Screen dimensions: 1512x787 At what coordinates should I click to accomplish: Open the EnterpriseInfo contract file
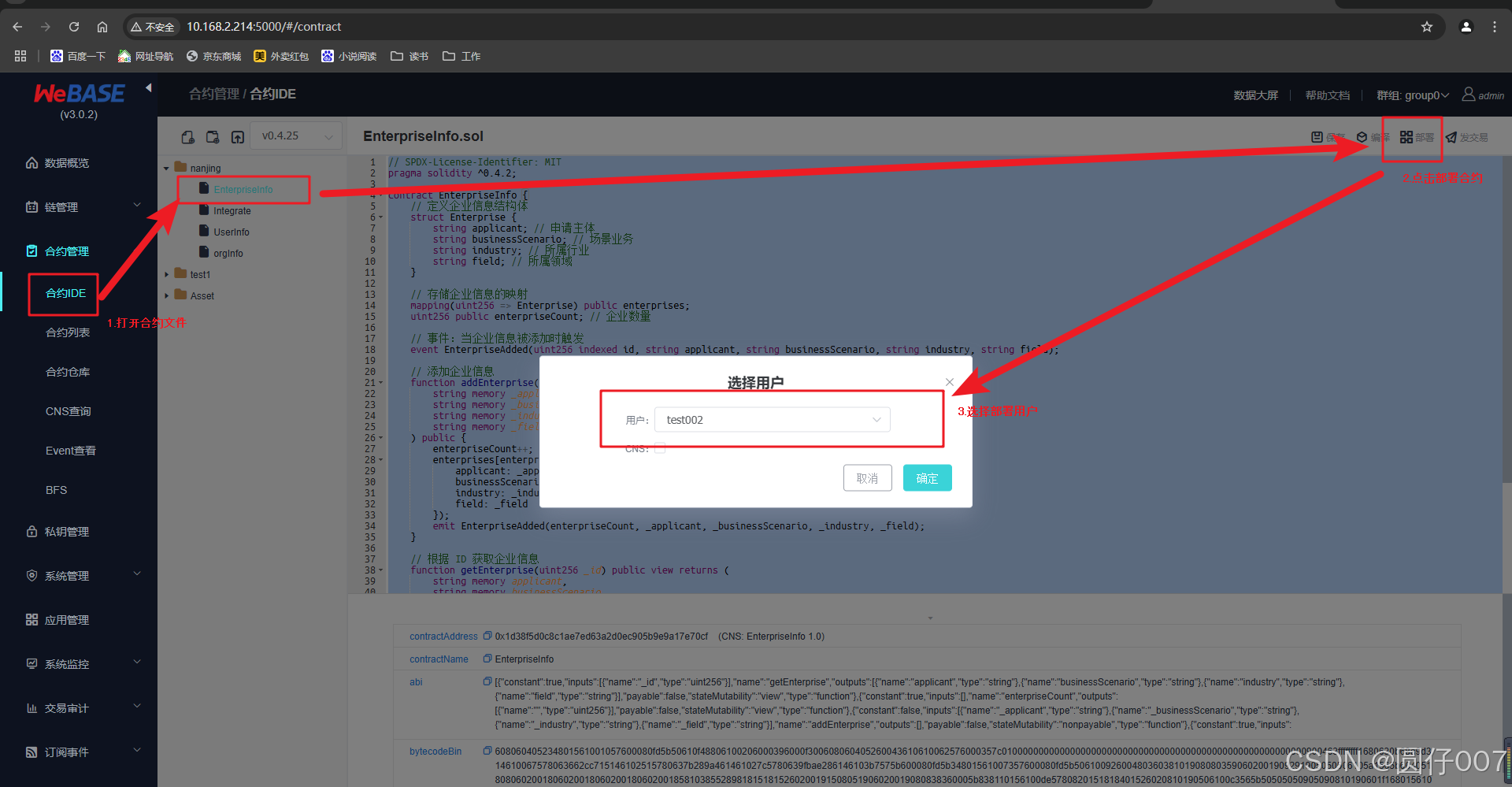(243, 190)
